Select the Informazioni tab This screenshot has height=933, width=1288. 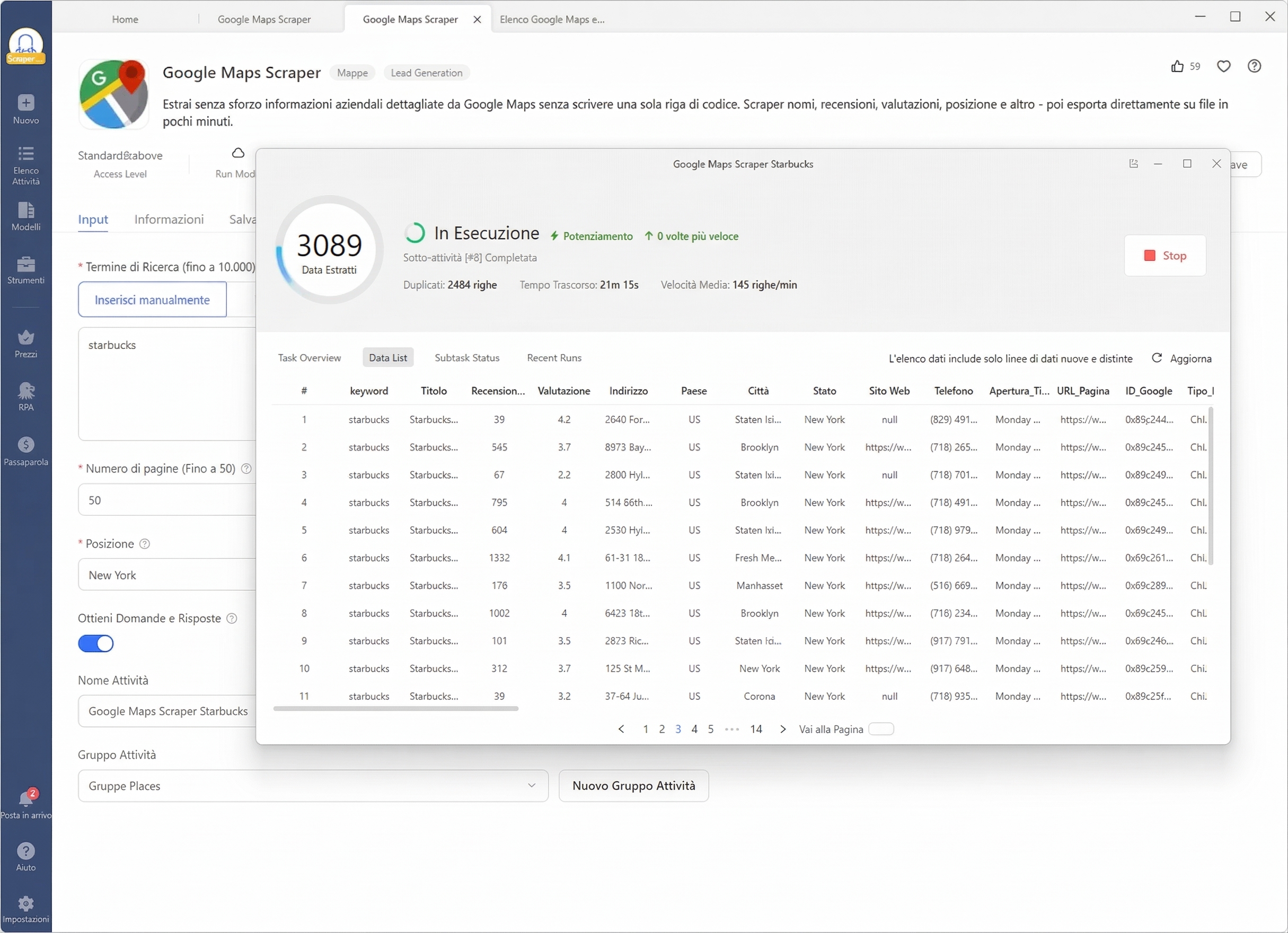click(169, 219)
